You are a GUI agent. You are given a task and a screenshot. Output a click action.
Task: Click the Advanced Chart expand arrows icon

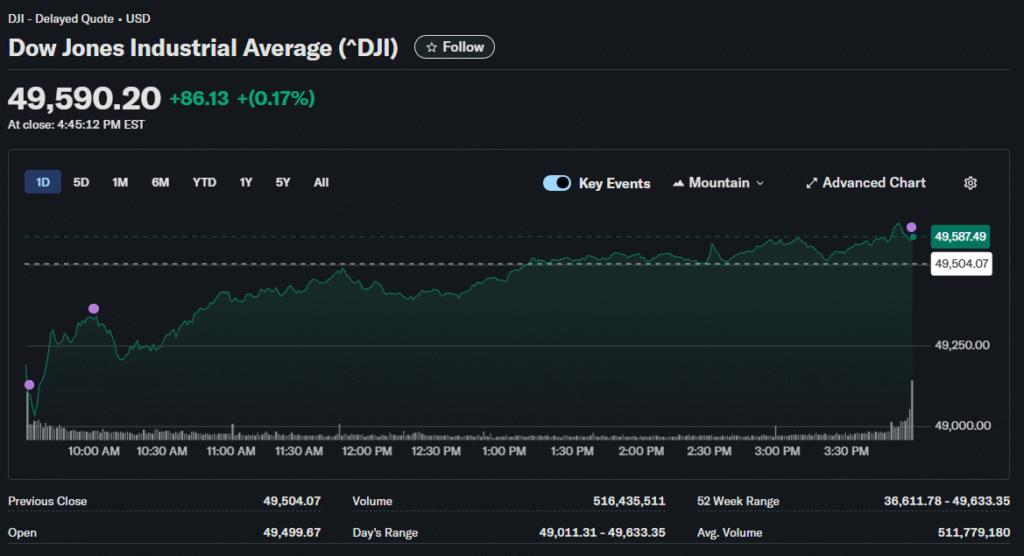(x=811, y=183)
